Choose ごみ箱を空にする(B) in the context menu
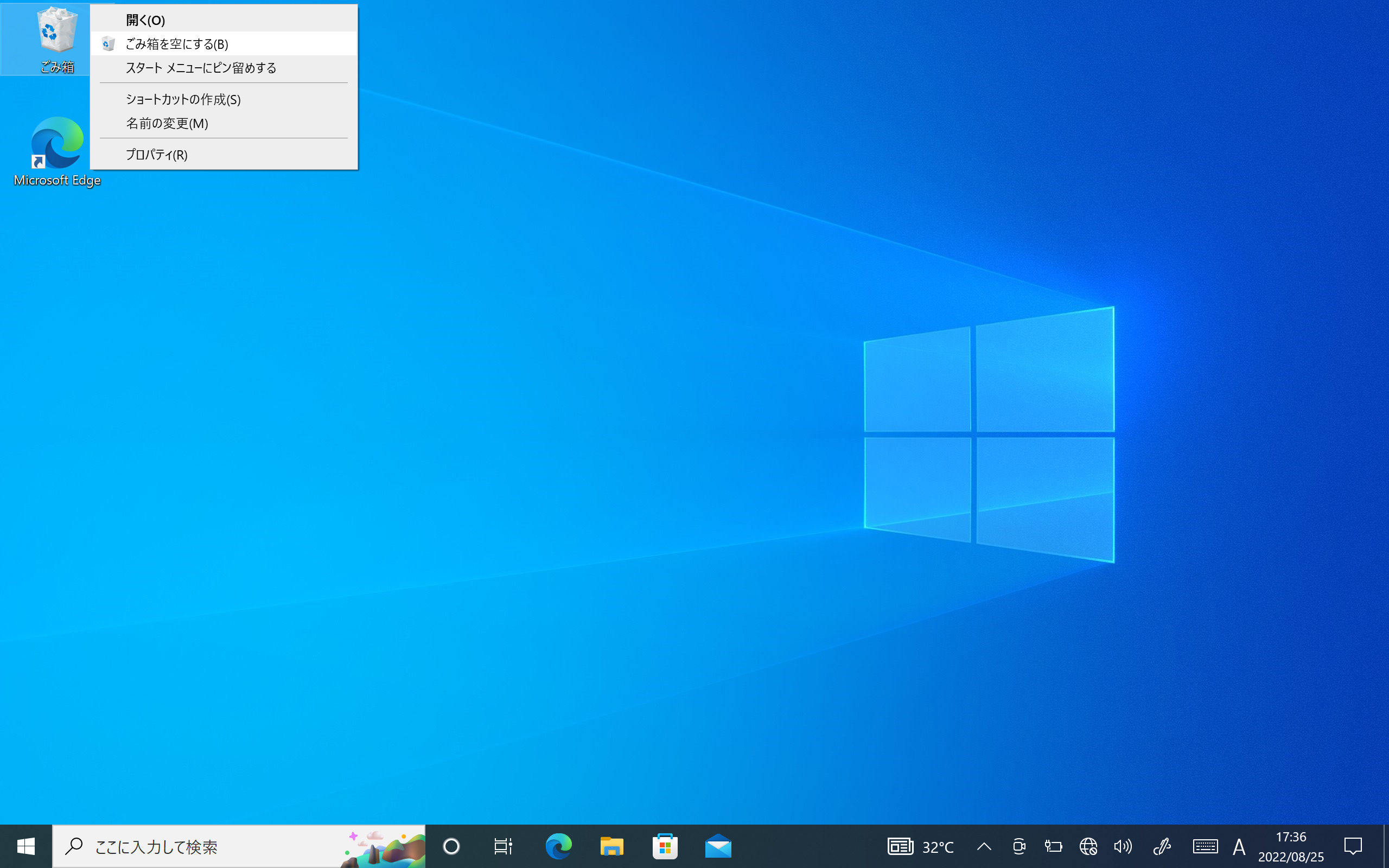This screenshot has width=1389, height=868. coord(177,44)
